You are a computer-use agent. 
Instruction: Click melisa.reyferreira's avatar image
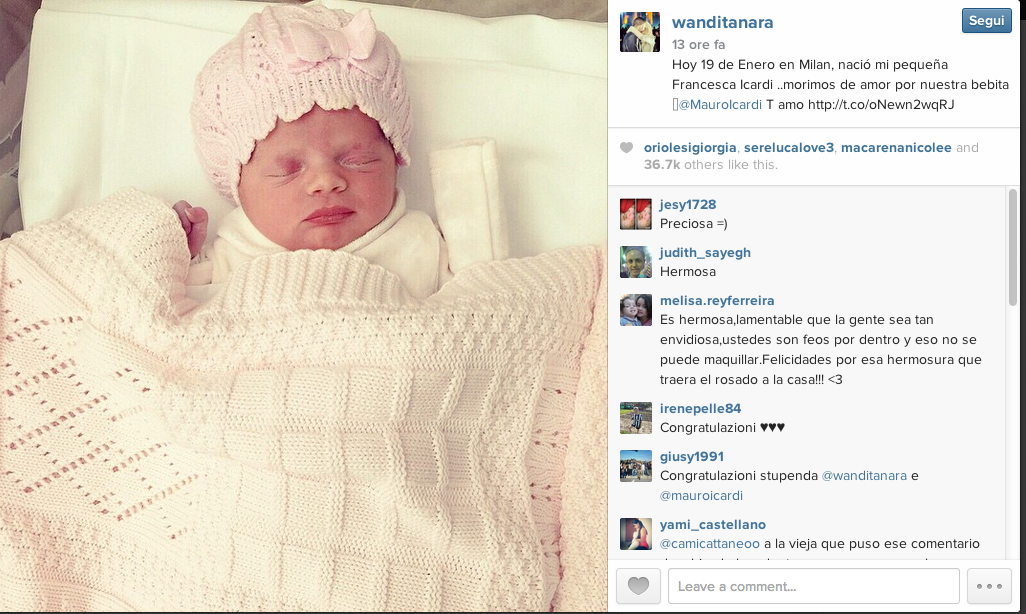tap(636, 310)
